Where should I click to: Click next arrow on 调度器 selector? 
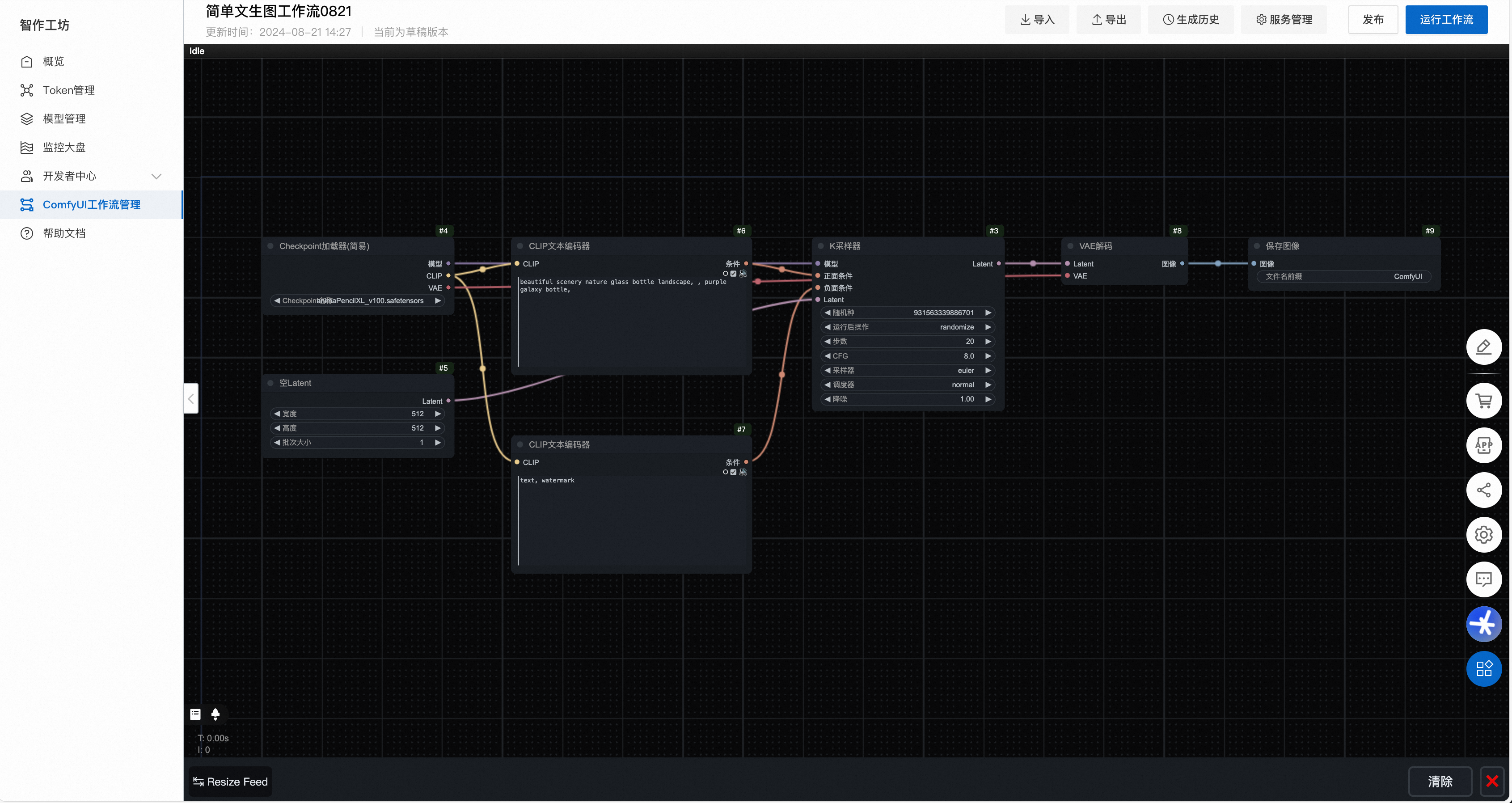tap(988, 385)
